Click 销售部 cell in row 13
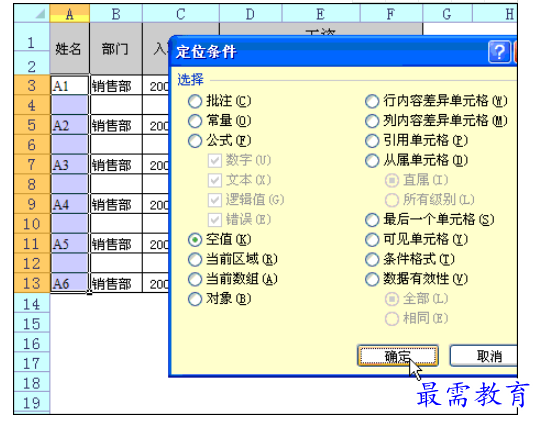This screenshot has width=538, height=426. click(116, 283)
